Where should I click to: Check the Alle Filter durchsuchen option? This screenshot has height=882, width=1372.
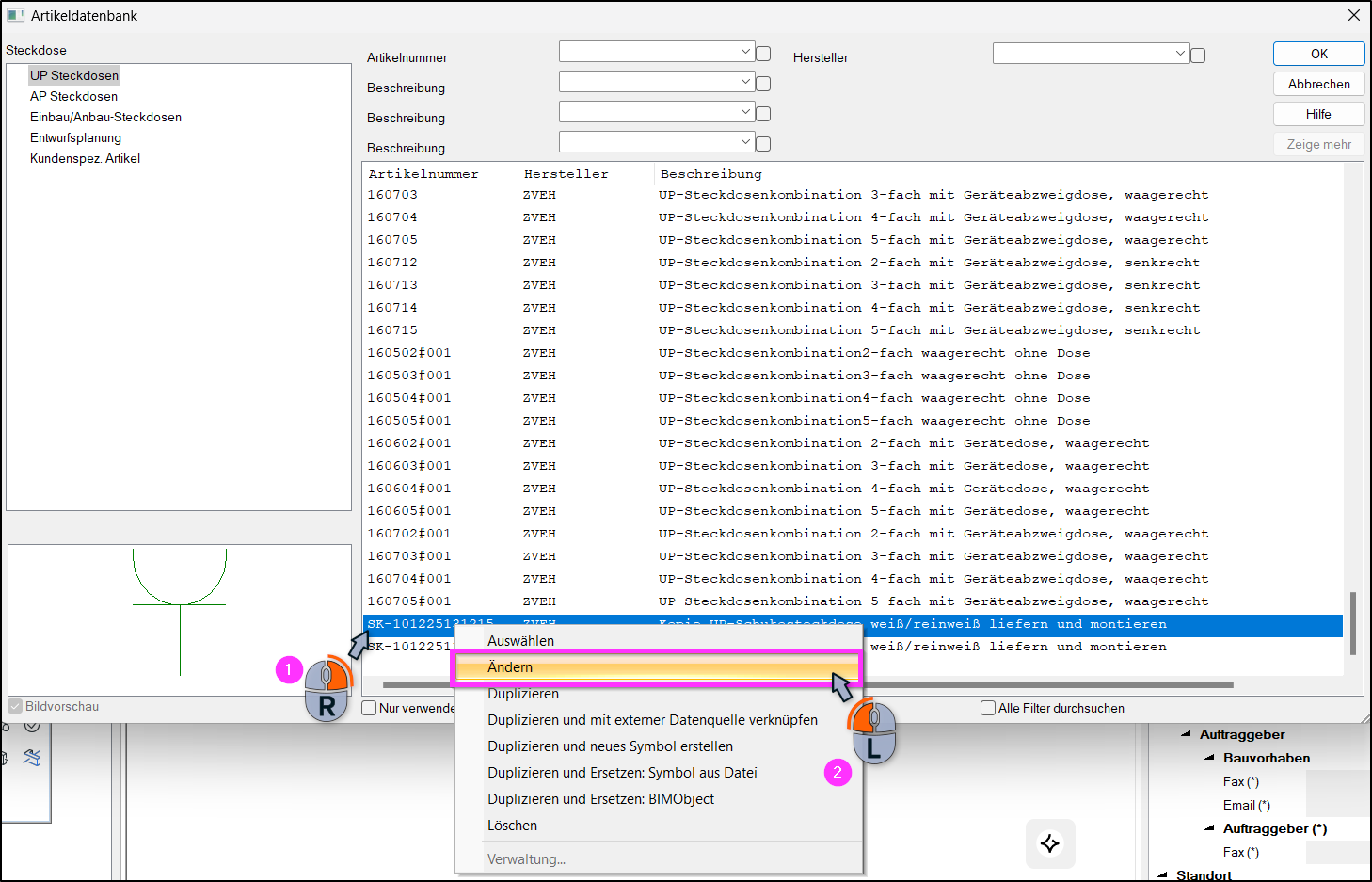coord(988,708)
